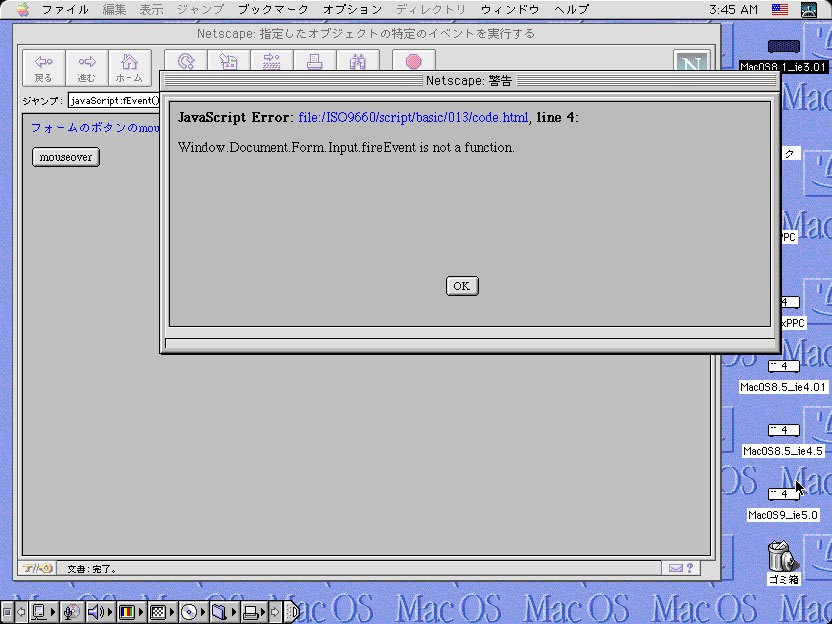
Task: Open the AppleTalk computer module in Control Strip
Action: (x=44, y=612)
